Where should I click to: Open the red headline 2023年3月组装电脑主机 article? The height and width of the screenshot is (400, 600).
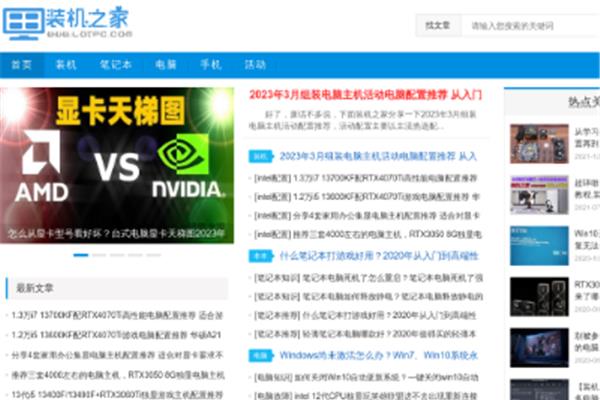365,95
